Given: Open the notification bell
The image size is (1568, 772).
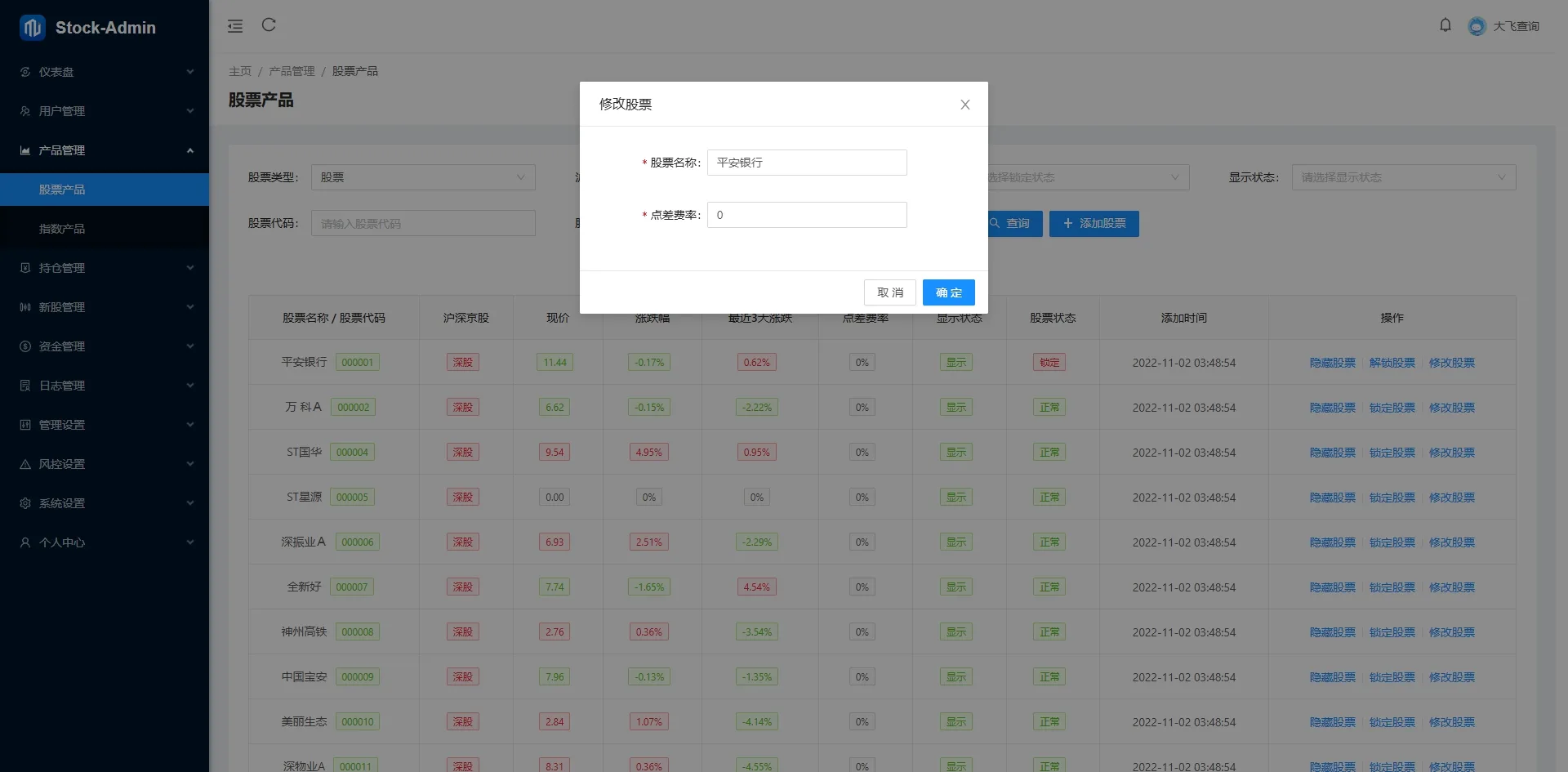Looking at the screenshot, I should (1445, 25).
